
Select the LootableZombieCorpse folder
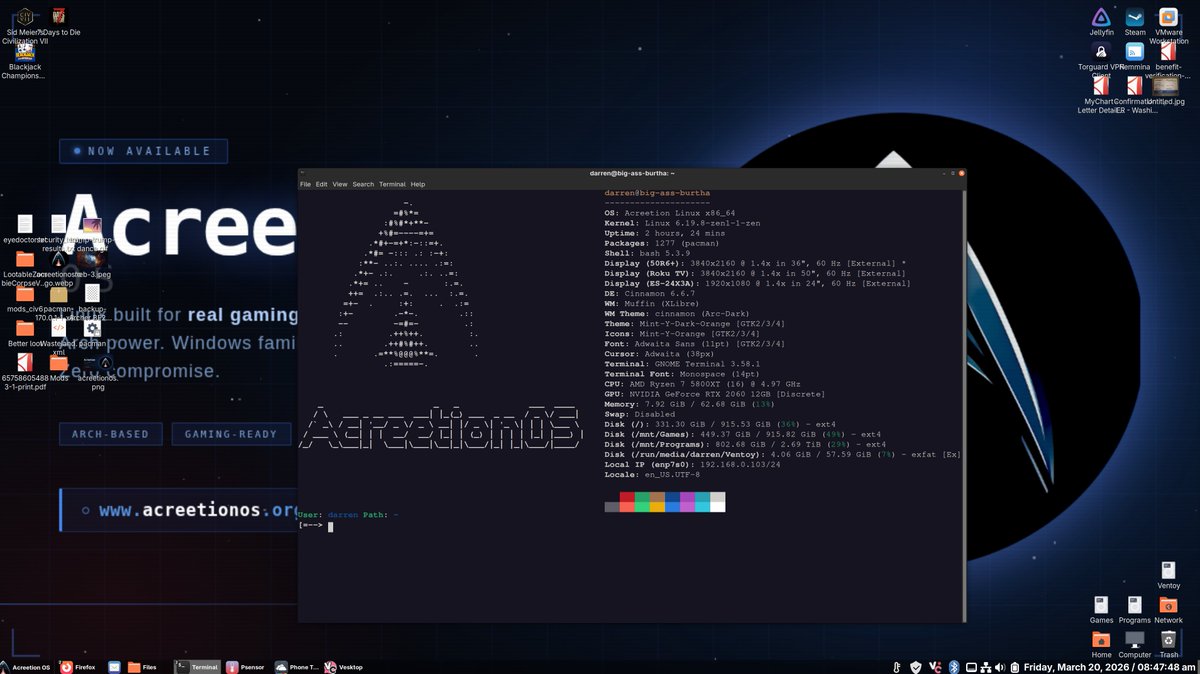[25, 259]
